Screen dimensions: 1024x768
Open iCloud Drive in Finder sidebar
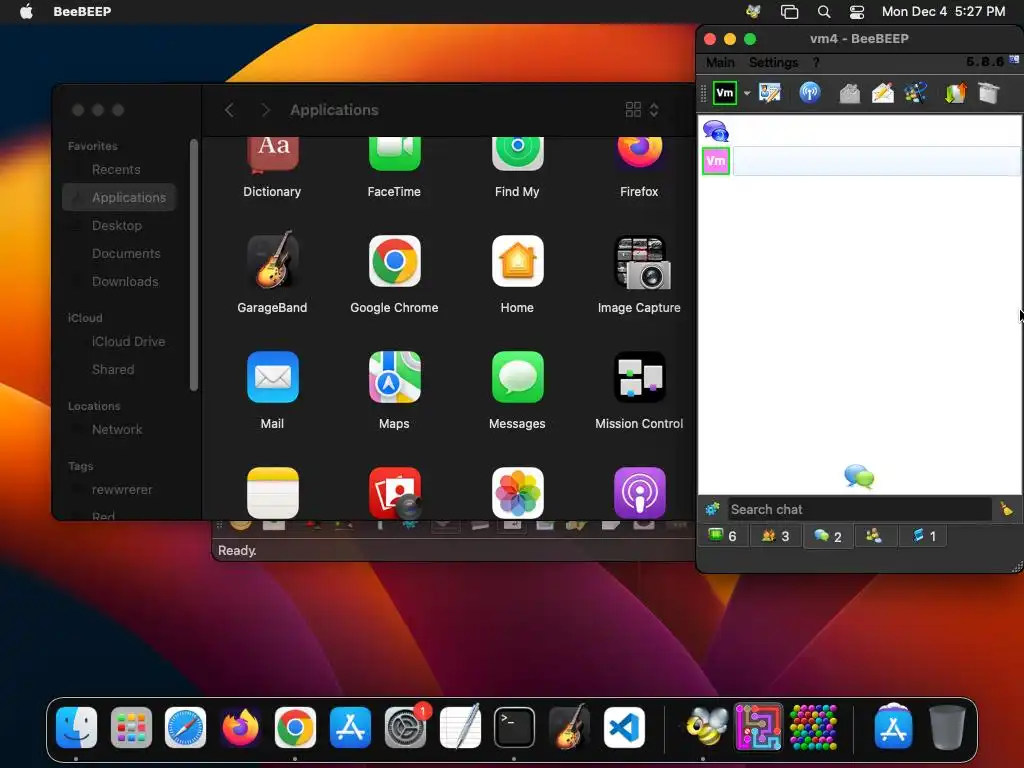[128, 342]
